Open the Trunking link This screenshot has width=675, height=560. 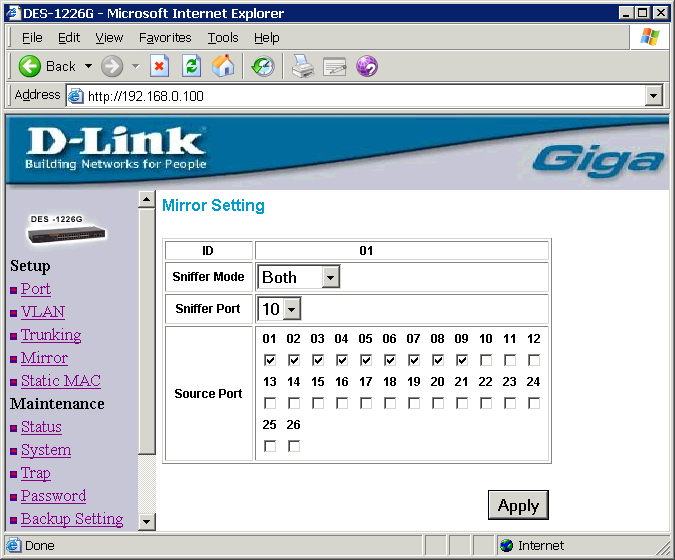51,335
